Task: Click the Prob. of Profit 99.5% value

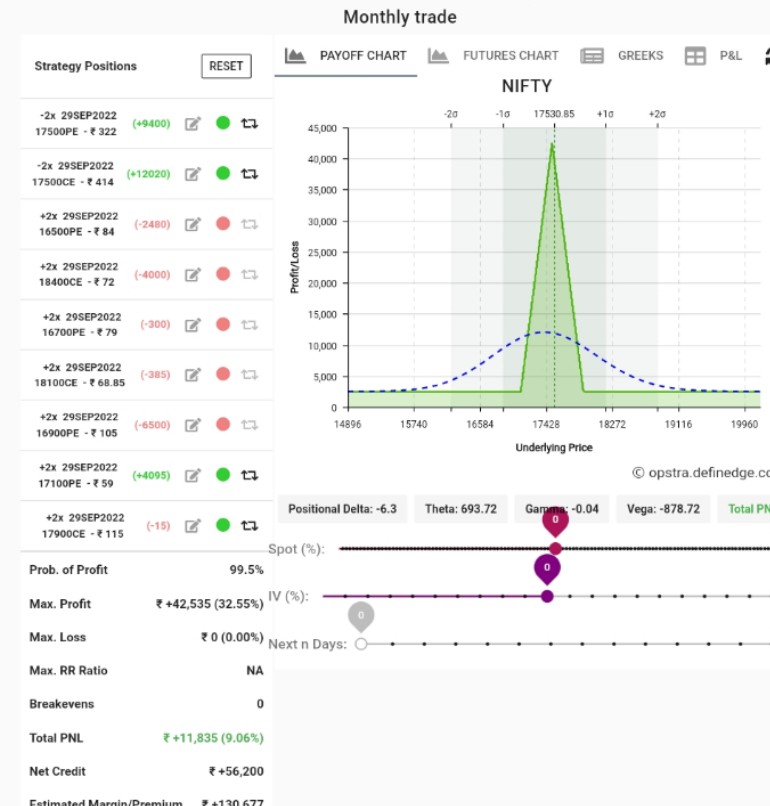Action: point(246,570)
